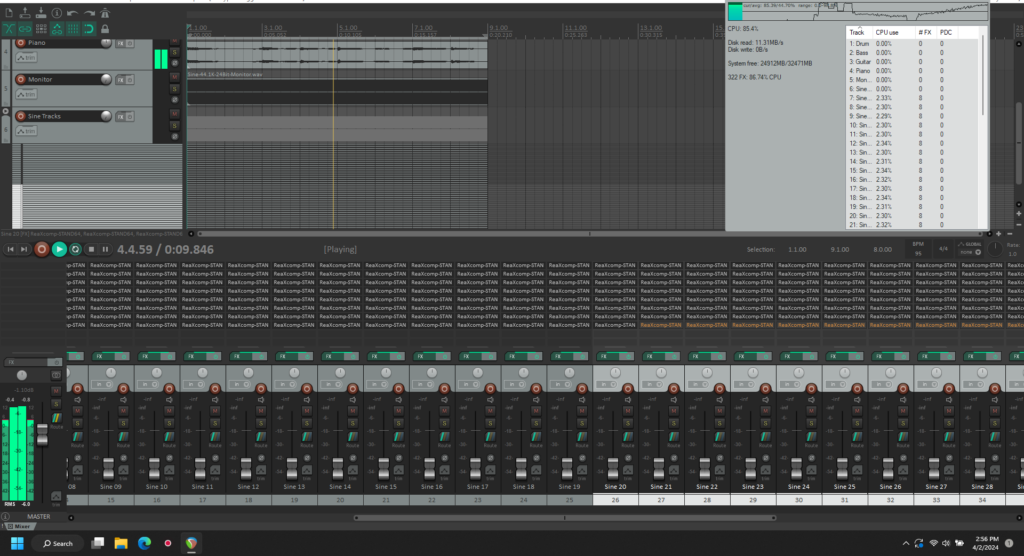Screen dimensions: 1024x556
Task: Click Sine 21 pan knob
Action: click(661, 372)
